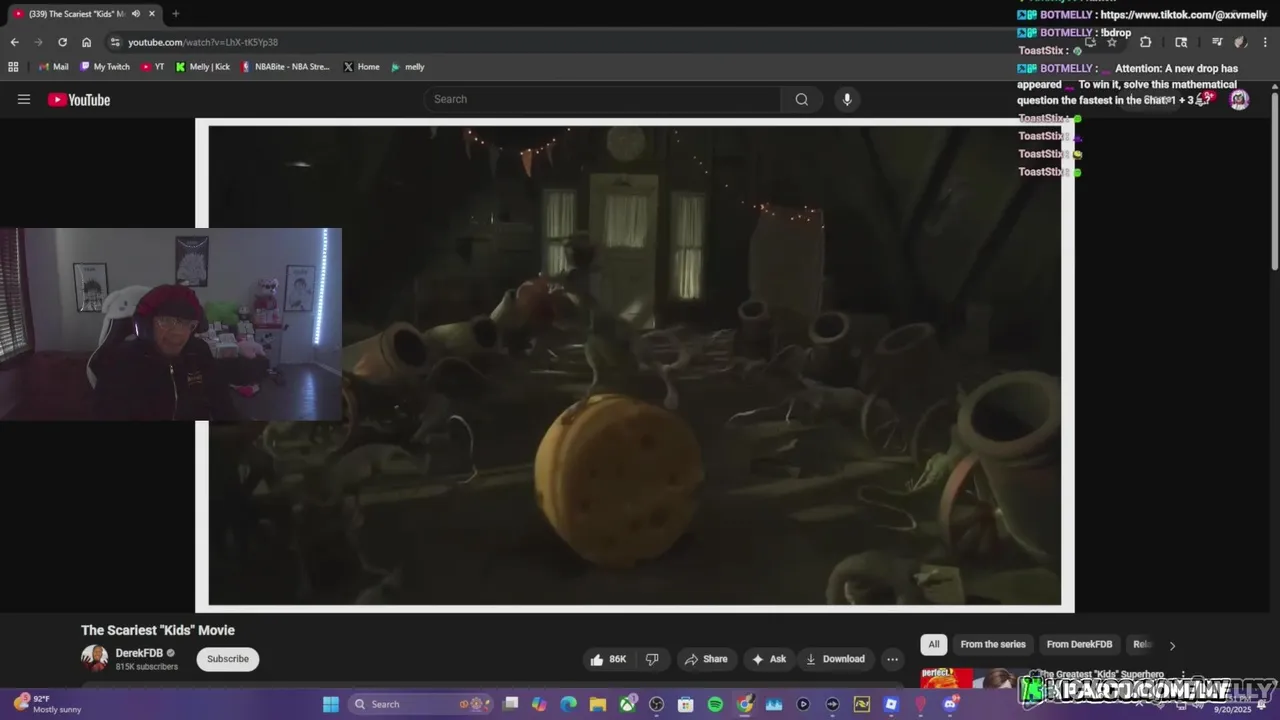Open the YouTube account avatar menu
The image size is (1280, 720).
pyautogui.click(x=1239, y=99)
